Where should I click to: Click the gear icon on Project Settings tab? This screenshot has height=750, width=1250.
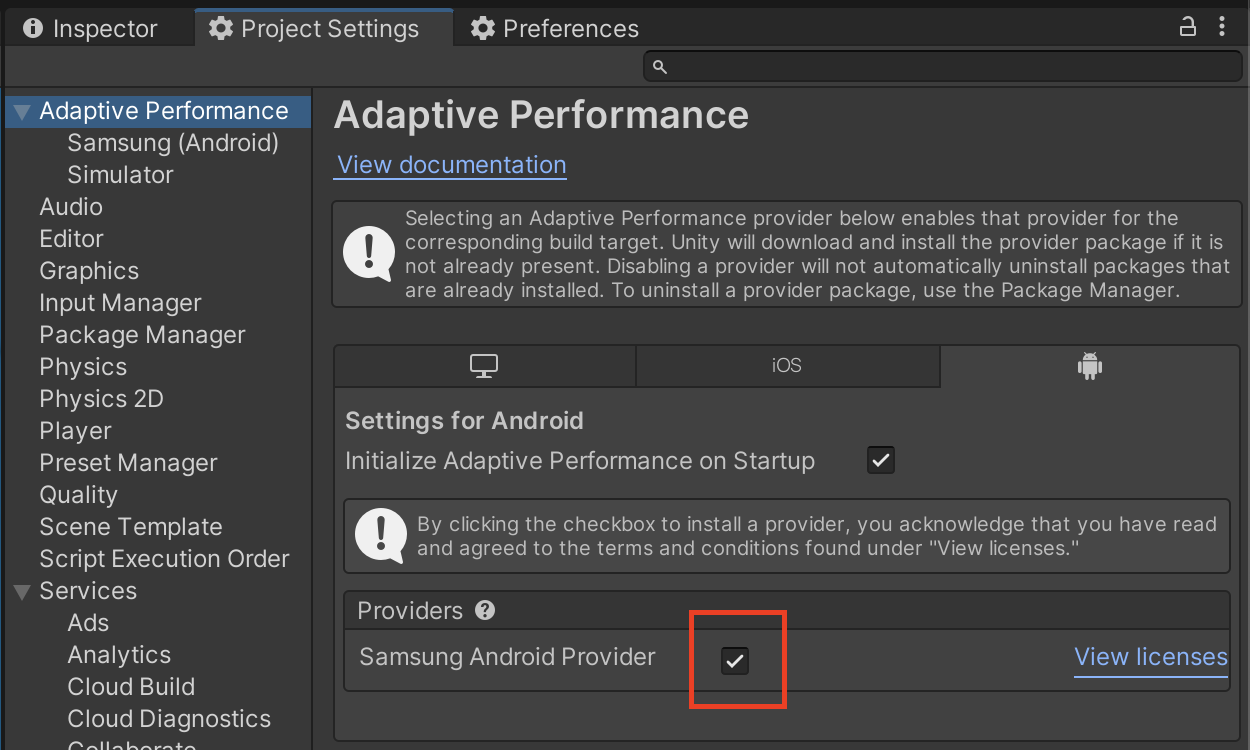pos(220,28)
